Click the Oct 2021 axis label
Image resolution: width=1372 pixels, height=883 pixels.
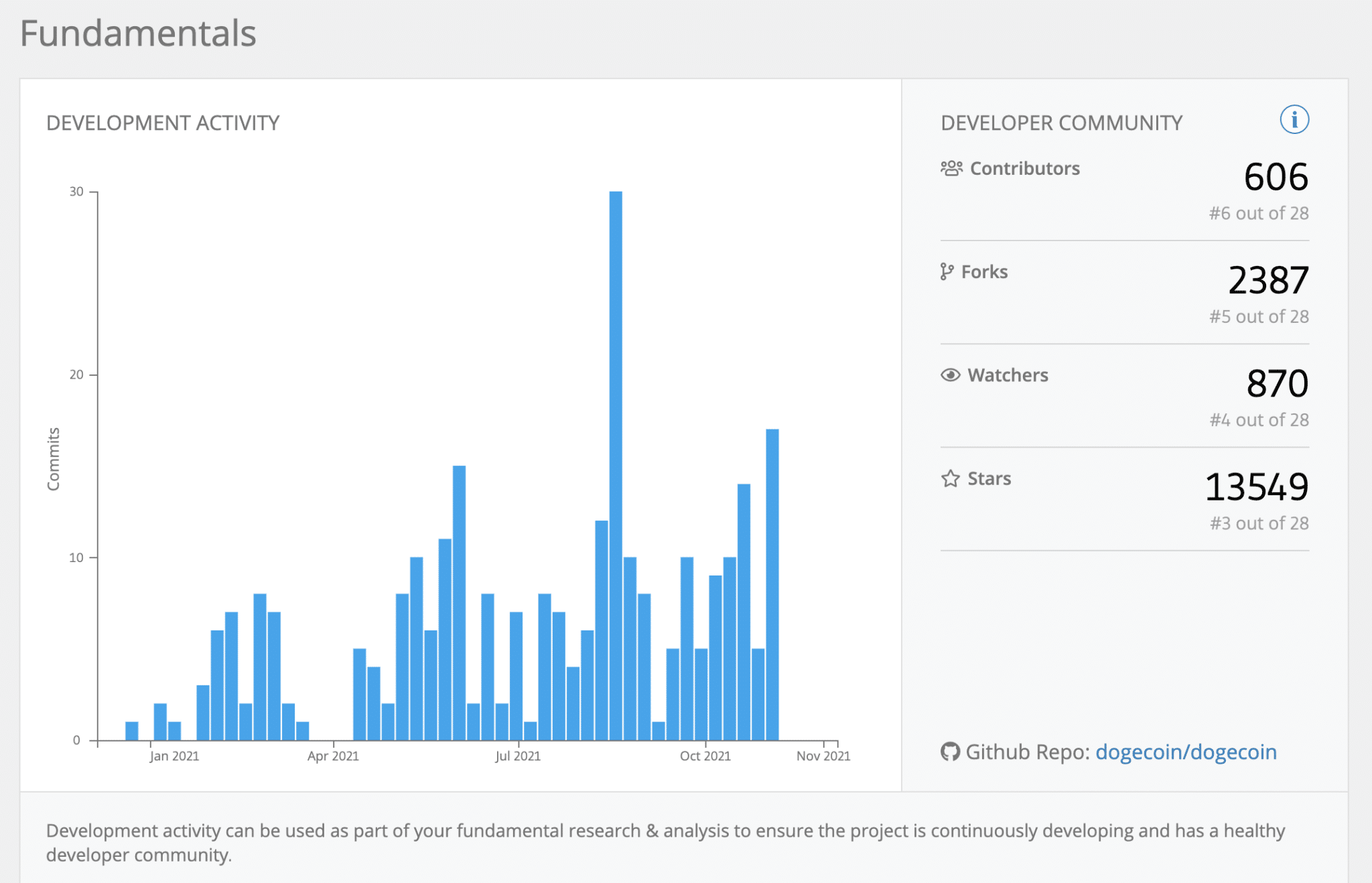click(x=705, y=756)
